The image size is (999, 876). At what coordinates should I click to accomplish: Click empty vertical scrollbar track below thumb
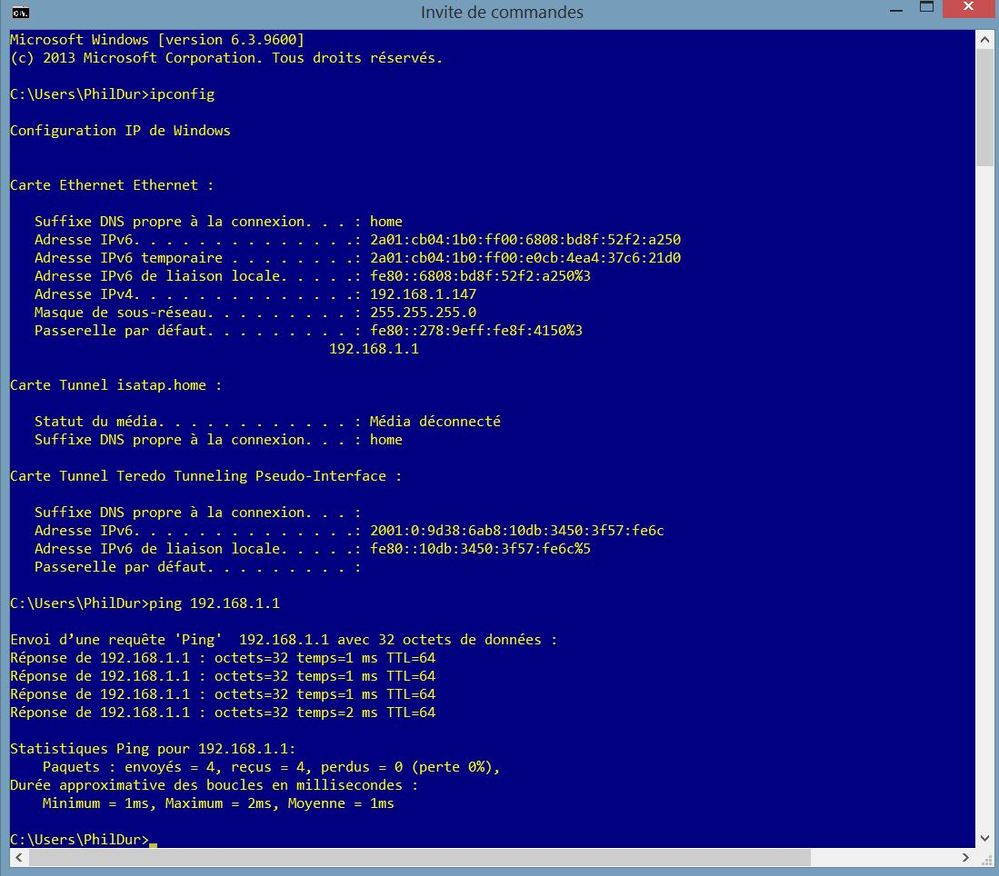click(984, 500)
